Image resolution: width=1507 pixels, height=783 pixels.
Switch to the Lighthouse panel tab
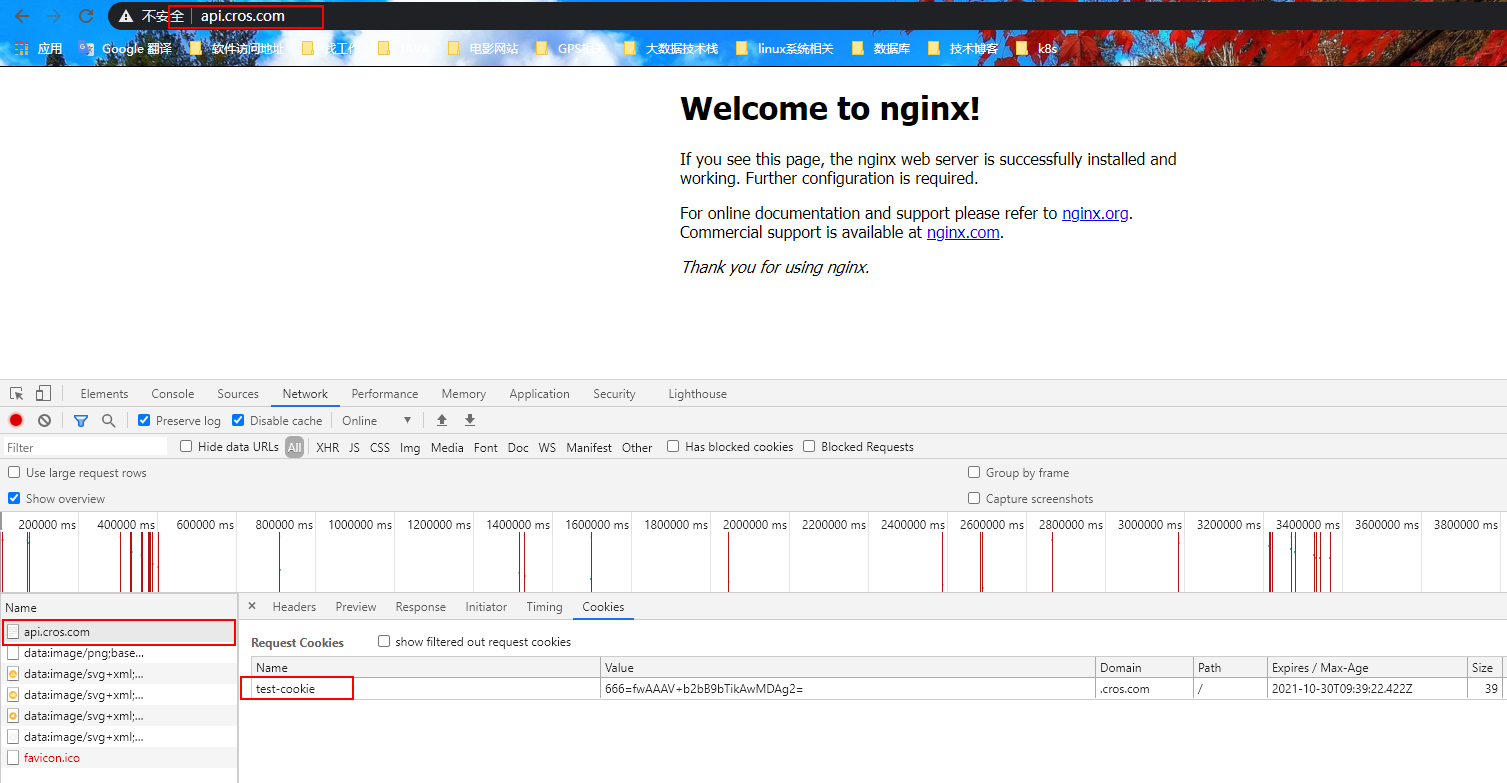pyautogui.click(x=697, y=394)
